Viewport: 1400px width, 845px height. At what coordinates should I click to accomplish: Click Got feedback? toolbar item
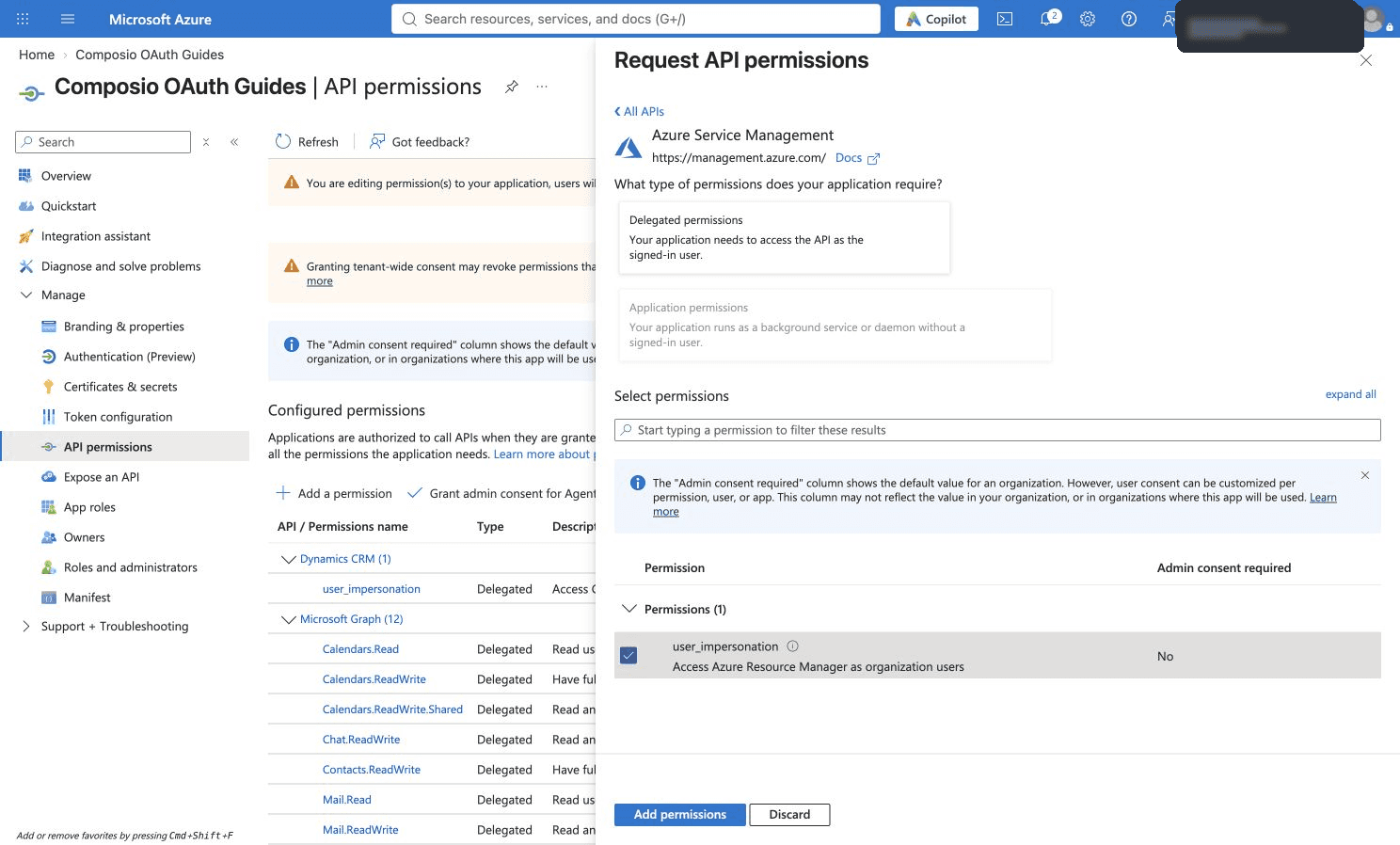point(420,142)
